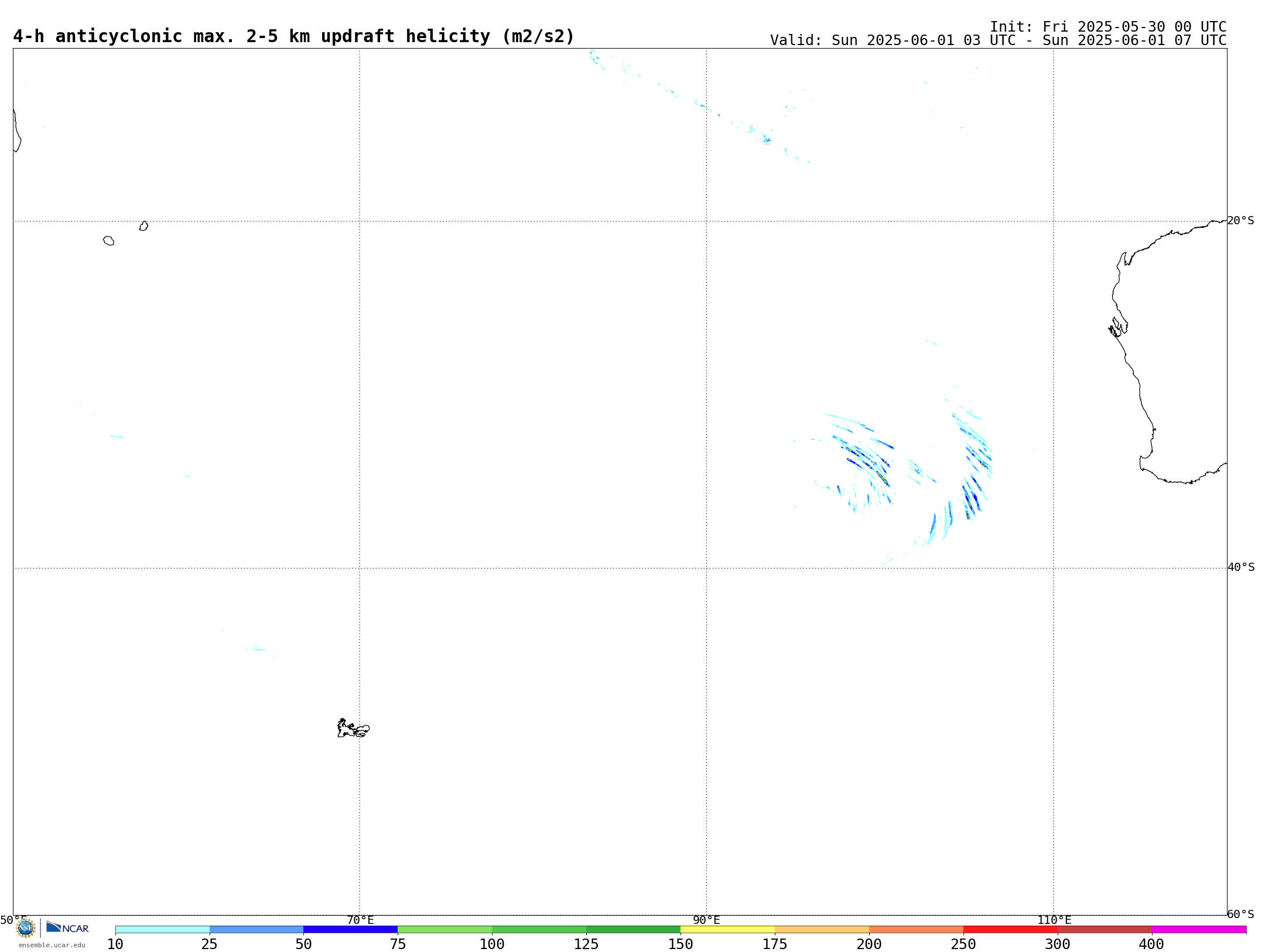Click the orange 200-250 color swatch
Screen dimensions: 1265x952
click(x=917, y=930)
